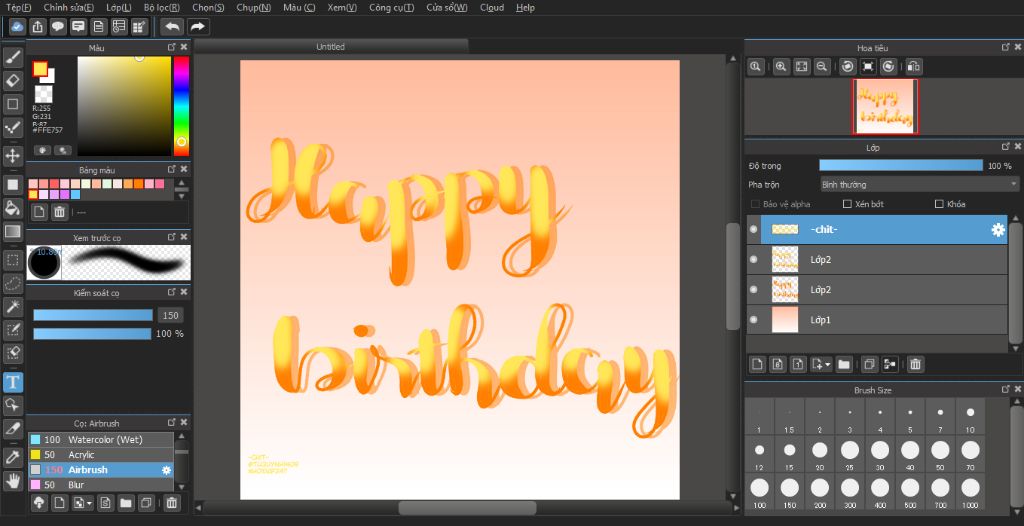Screen dimensions: 1024x526
Task: Select the Text tool
Action: [13, 382]
